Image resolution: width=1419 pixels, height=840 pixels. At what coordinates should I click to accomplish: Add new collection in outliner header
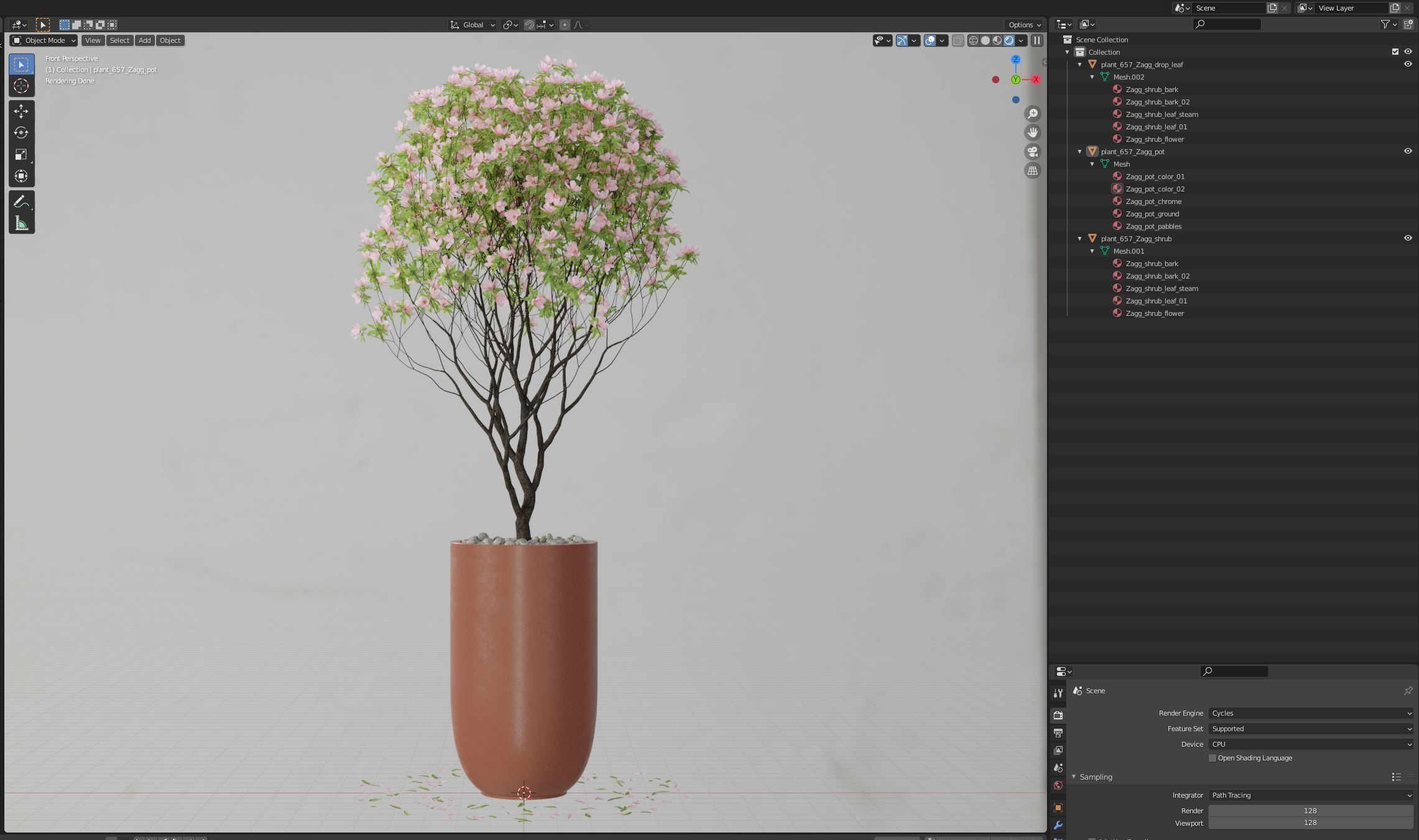1408,24
